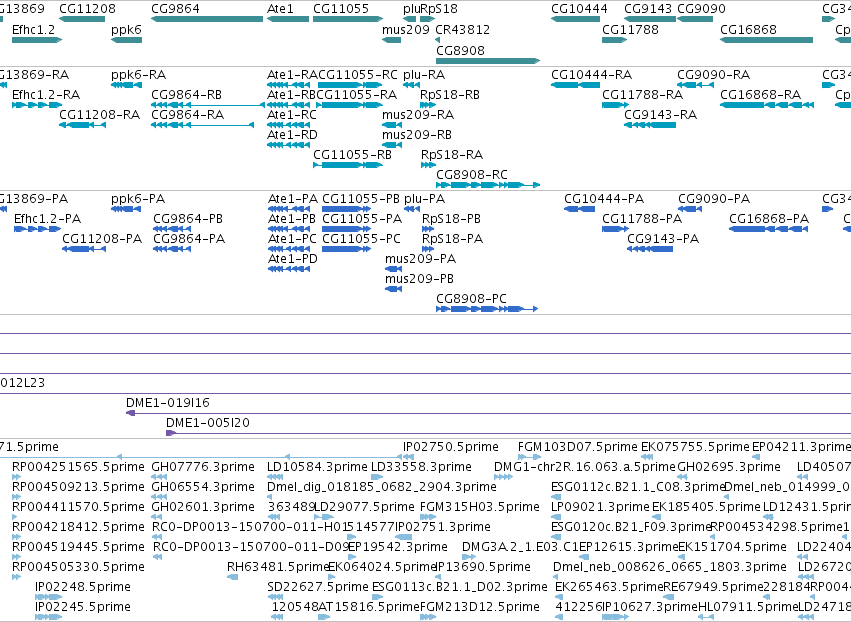Click EST SD22627.5prime
The width and height of the screenshot is (851, 622).
[275, 597]
